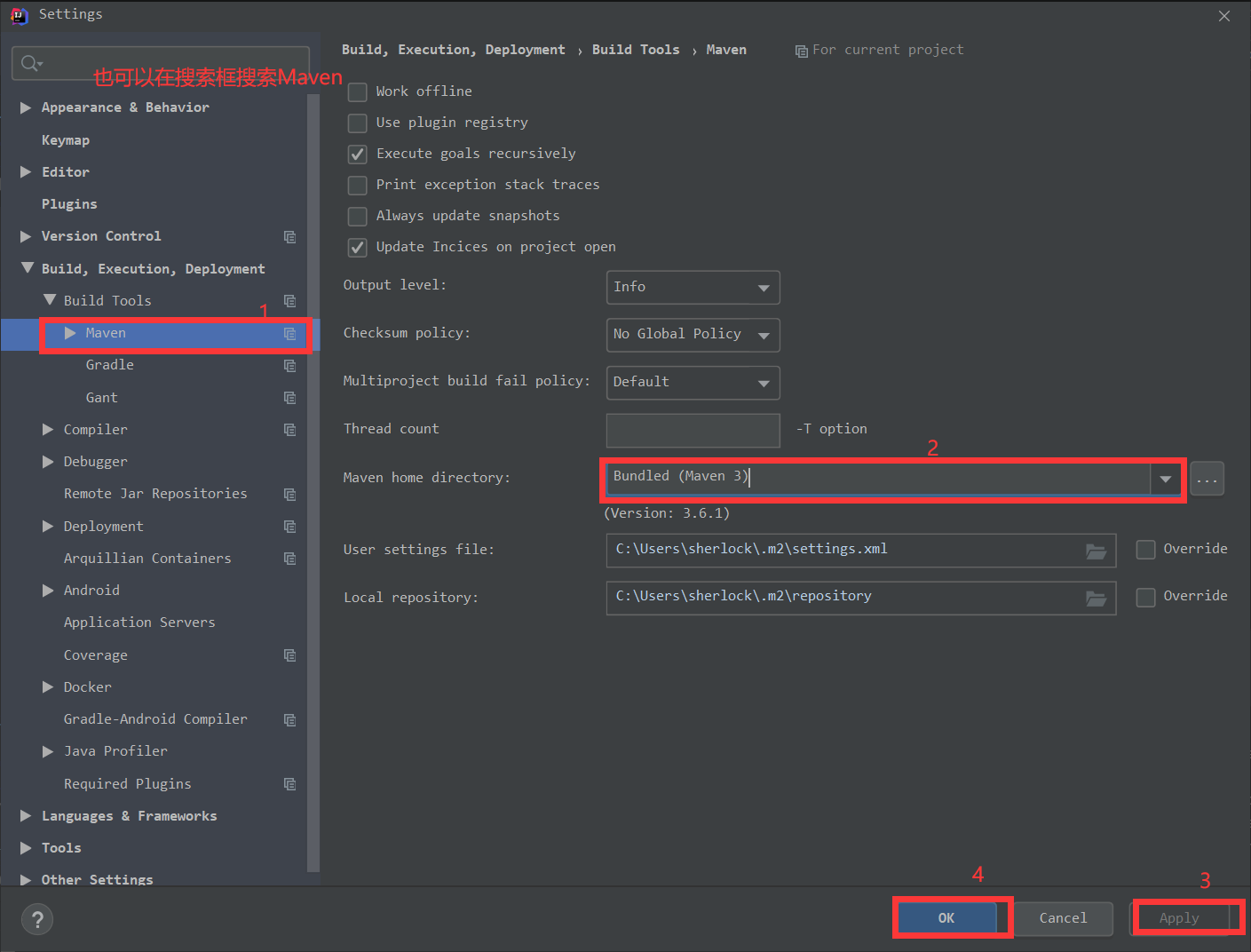
Task: Click project-level icon beside Gradle-Android Compiler
Action: [x=289, y=719]
